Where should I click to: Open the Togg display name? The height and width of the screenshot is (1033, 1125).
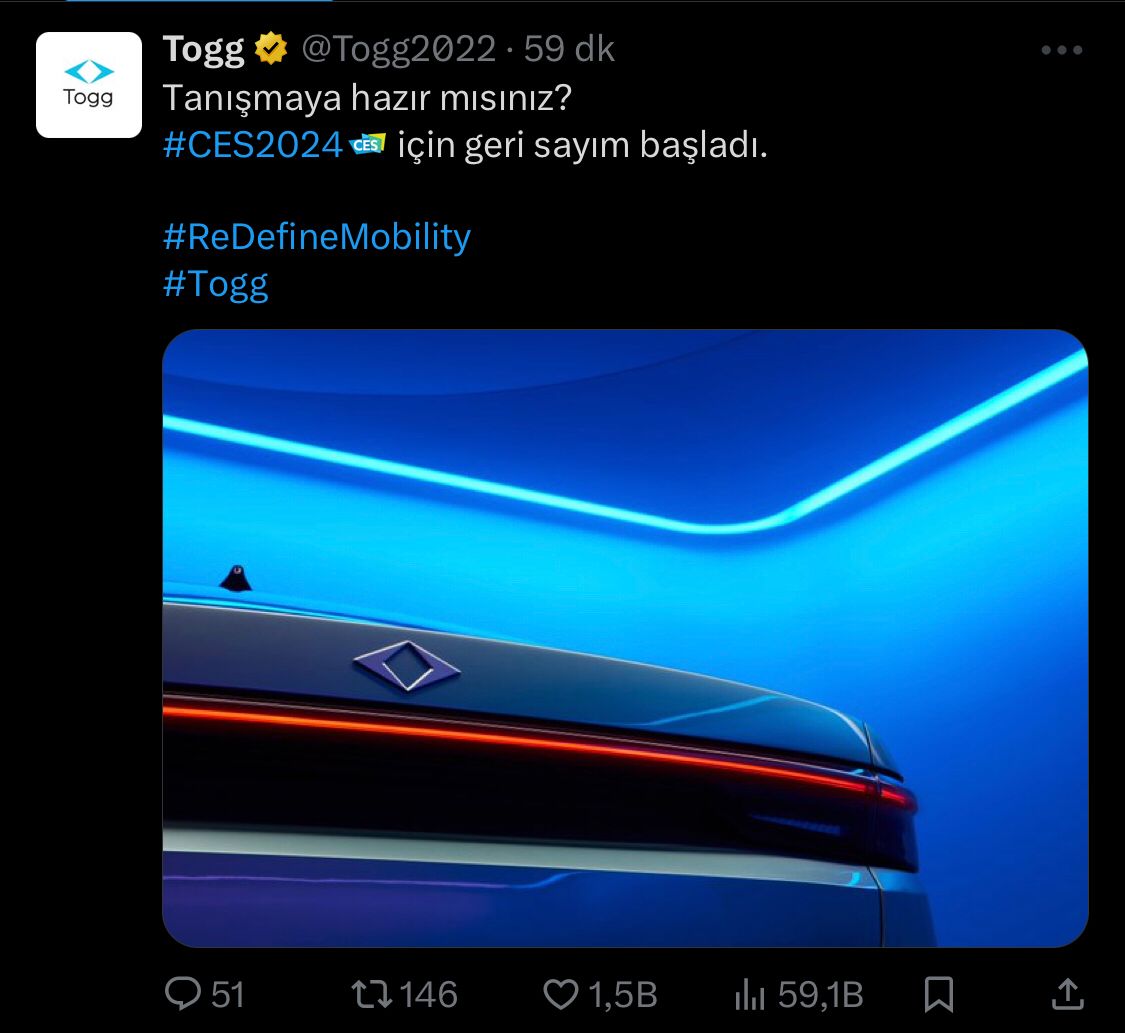(204, 49)
